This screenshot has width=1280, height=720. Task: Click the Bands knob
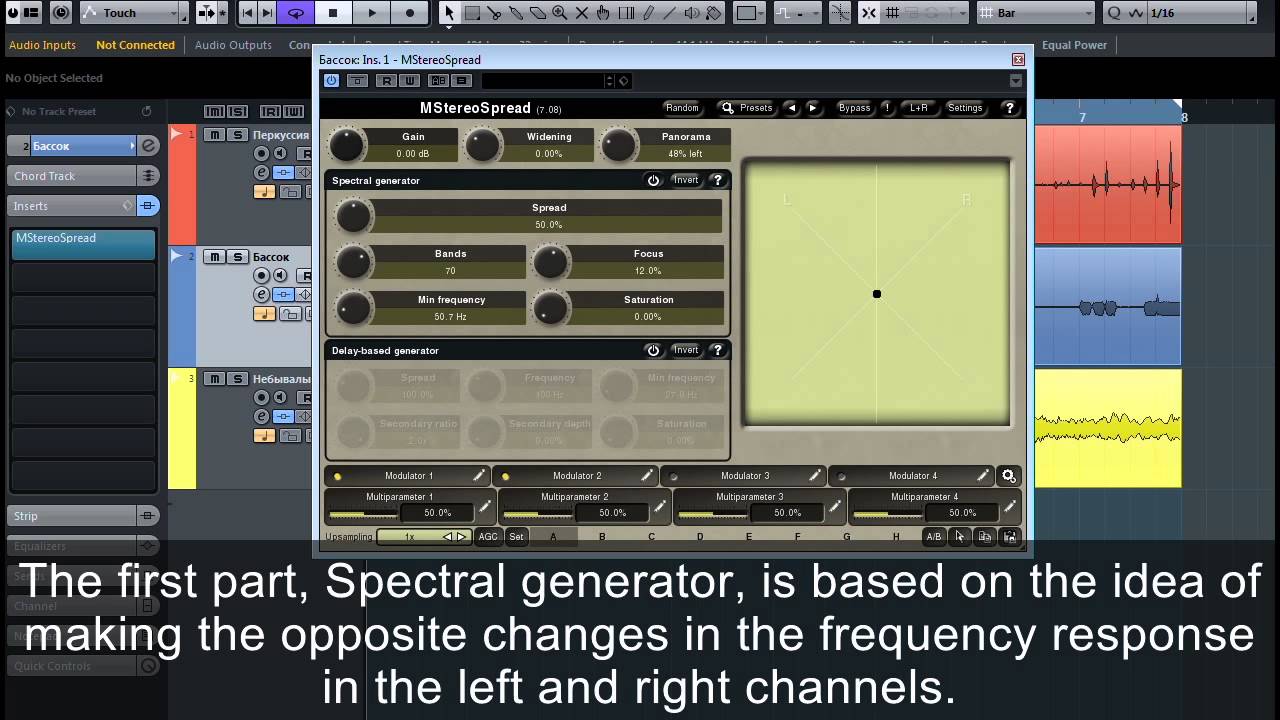[x=353, y=262]
